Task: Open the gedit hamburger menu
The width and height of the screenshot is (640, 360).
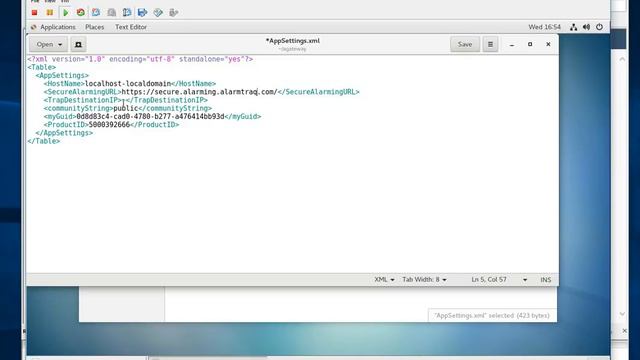Action: coord(490,44)
